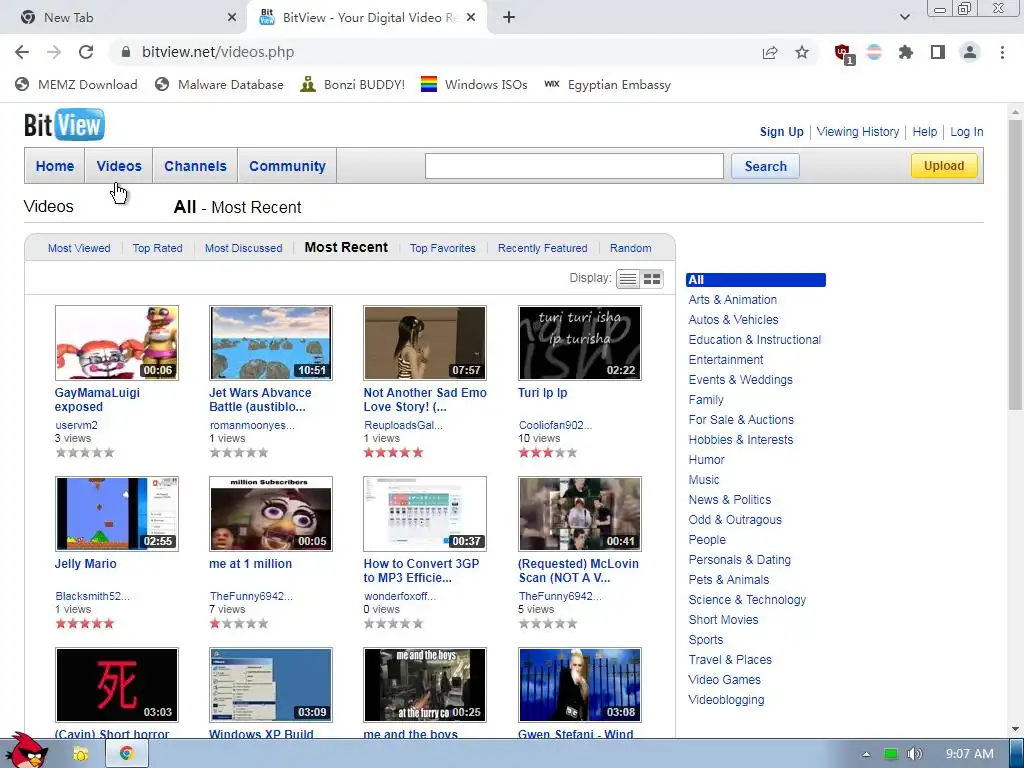Image resolution: width=1024 pixels, height=768 pixels.
Task: Open the Malware Database bookmark
Action: [219, 85]
